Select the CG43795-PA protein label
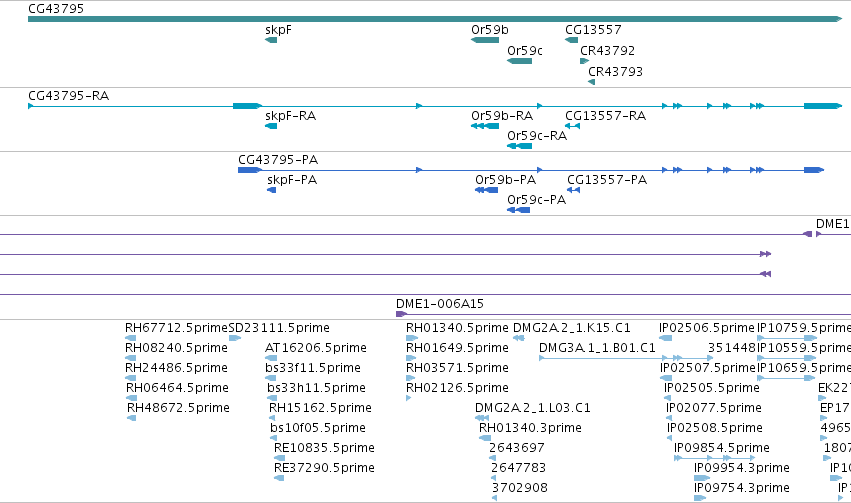The height and width of the screenshot is (503, 851). pos(278,160)
